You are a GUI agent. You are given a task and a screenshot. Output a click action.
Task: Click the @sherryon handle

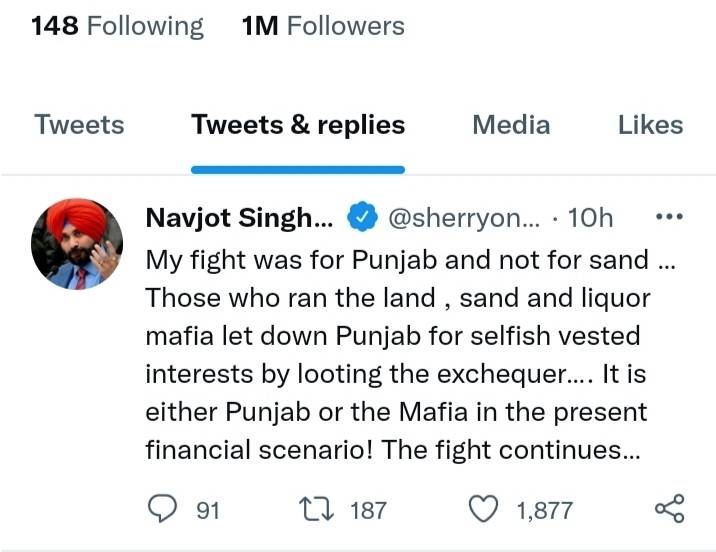[464, 218]
